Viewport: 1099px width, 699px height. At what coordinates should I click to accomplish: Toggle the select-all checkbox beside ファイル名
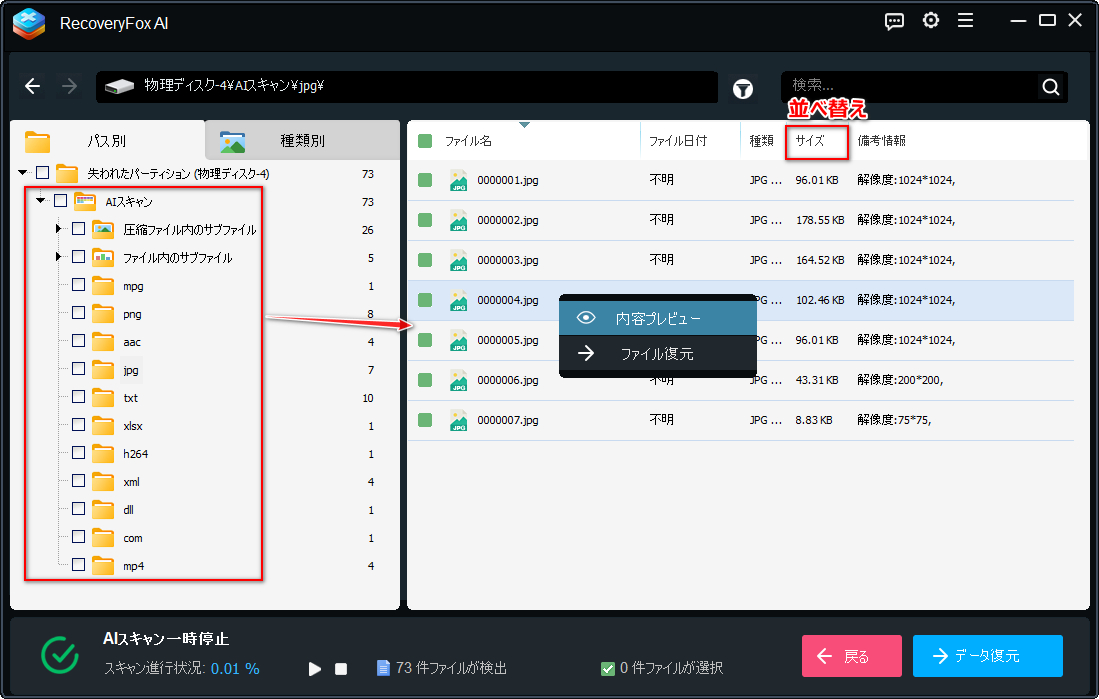pos(425,141)
